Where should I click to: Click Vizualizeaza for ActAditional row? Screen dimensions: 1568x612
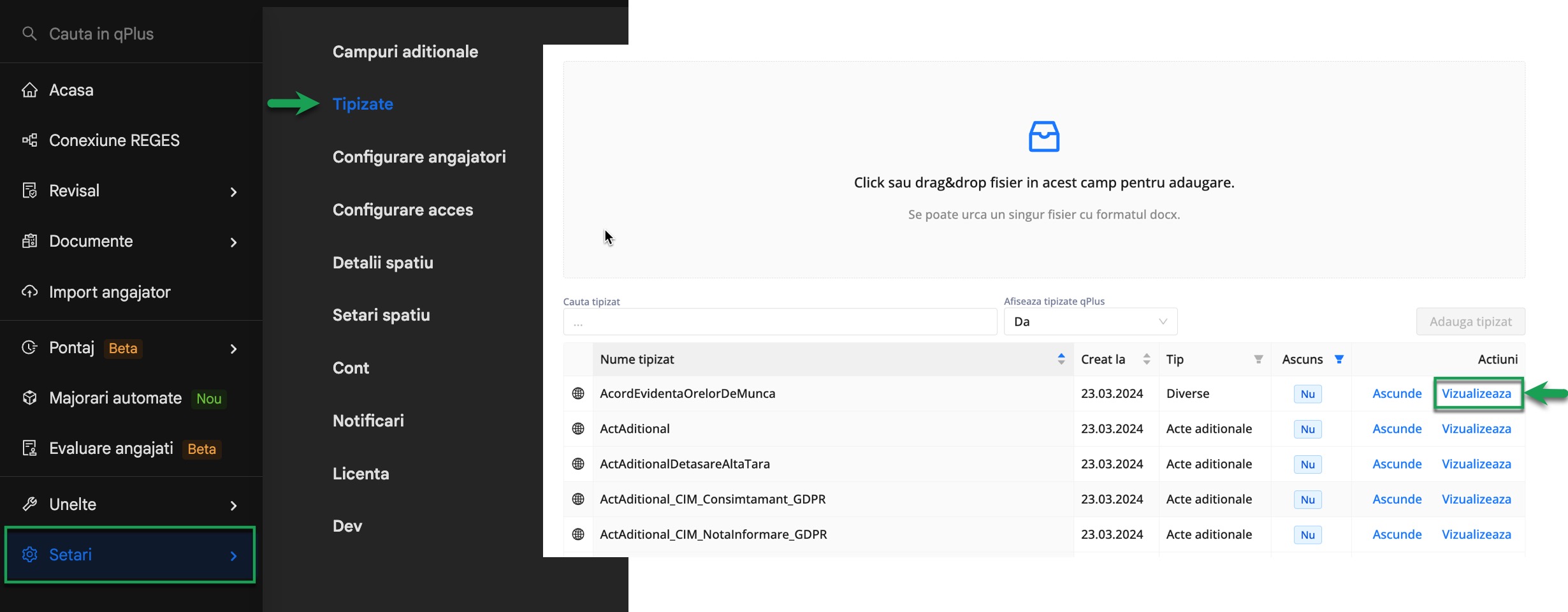[1476, 428]
